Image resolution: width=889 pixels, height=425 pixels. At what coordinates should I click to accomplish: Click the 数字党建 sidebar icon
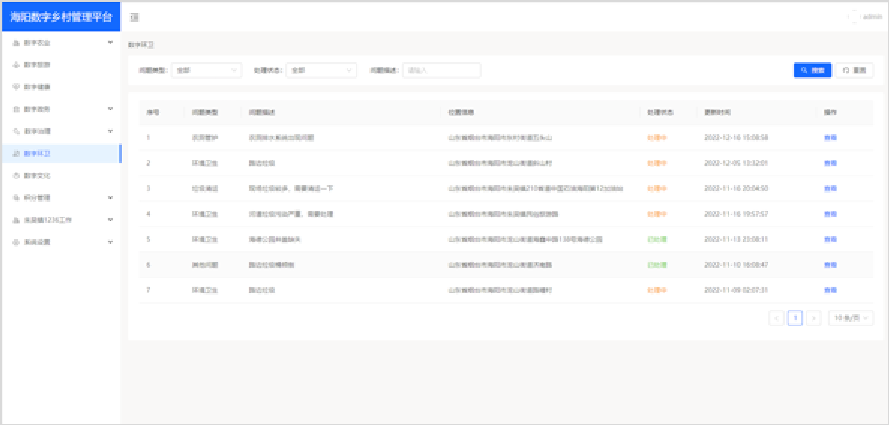pos(15,65)
